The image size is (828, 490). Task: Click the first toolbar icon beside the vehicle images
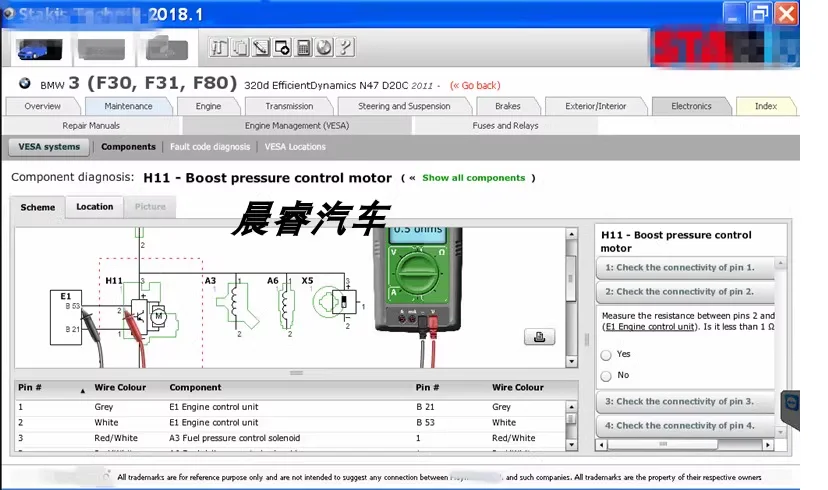219,47
